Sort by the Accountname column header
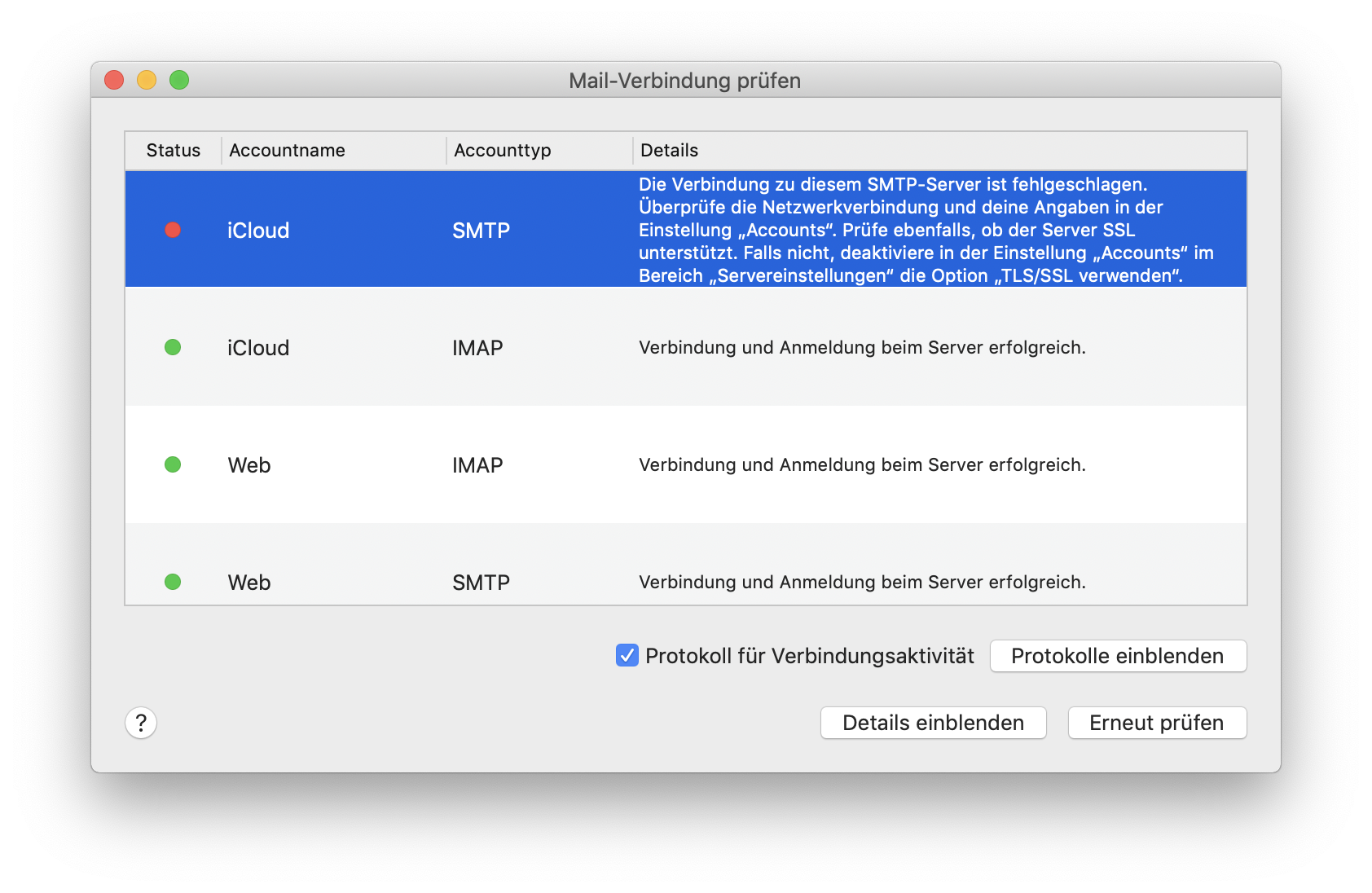The image size is (1372, 893). tap(287, 151)
